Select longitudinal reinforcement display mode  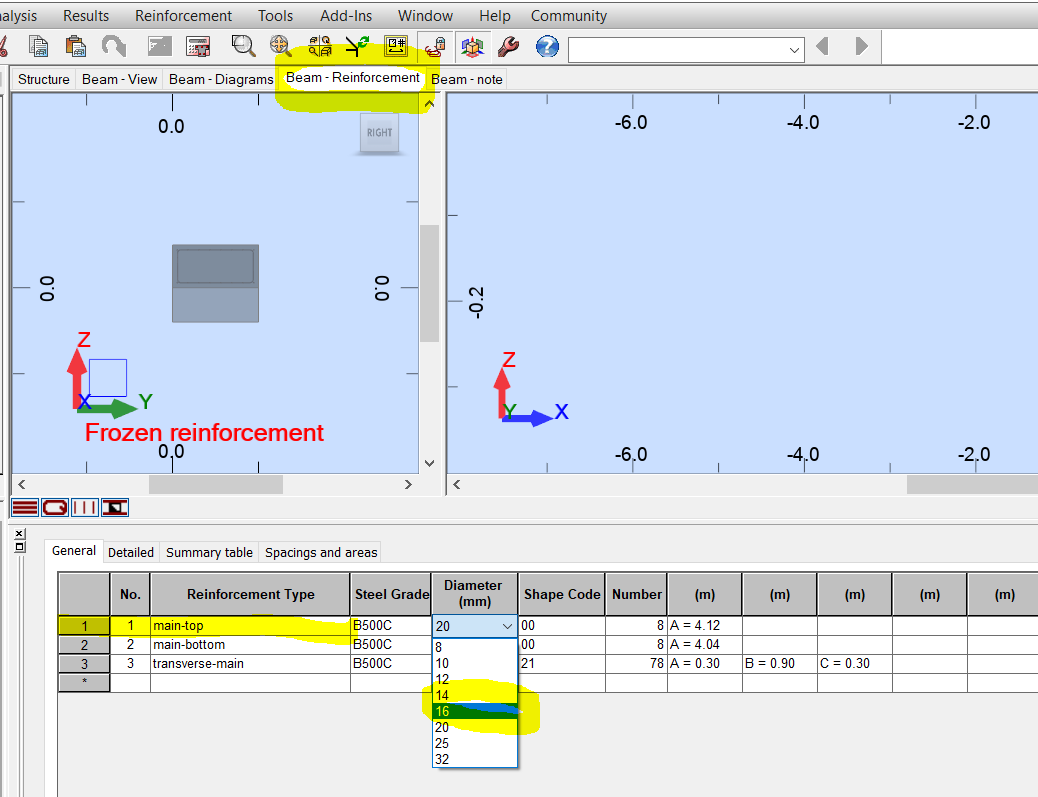click(24, 507)
